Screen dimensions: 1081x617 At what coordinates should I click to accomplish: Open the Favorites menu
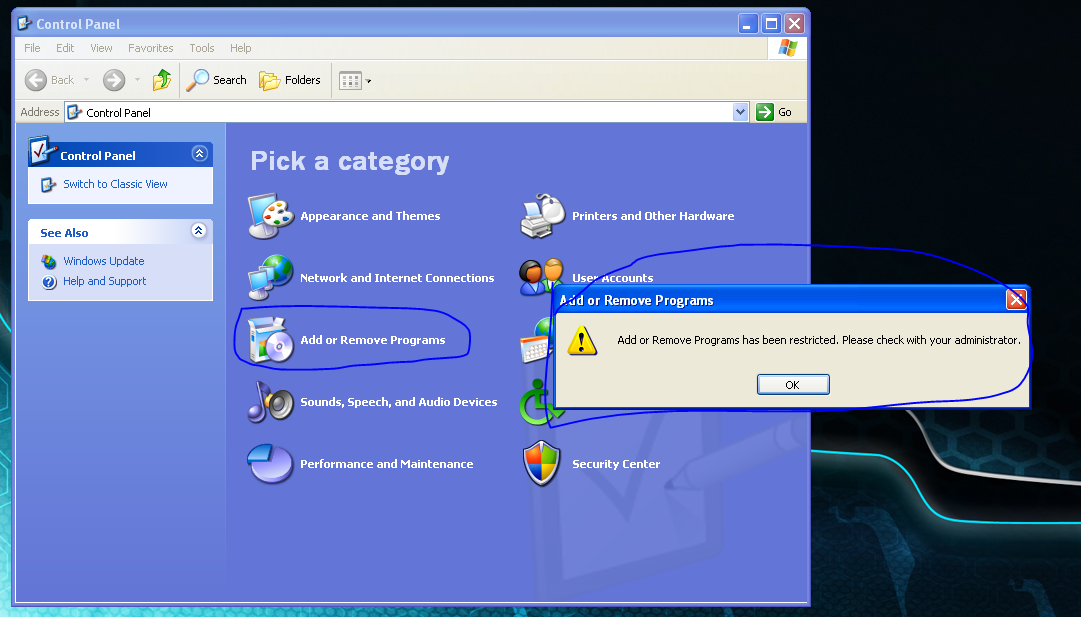[x=150, y=48]
